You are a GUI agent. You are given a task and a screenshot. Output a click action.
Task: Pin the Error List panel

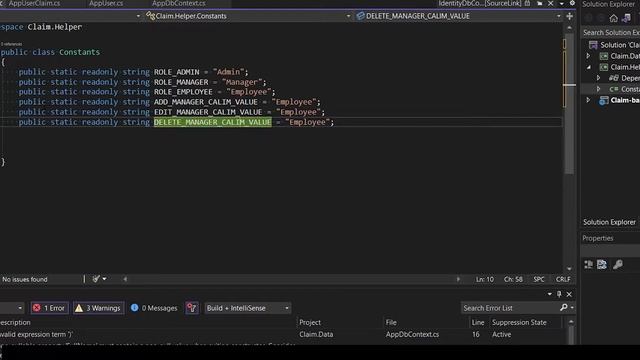click(559, 294)
